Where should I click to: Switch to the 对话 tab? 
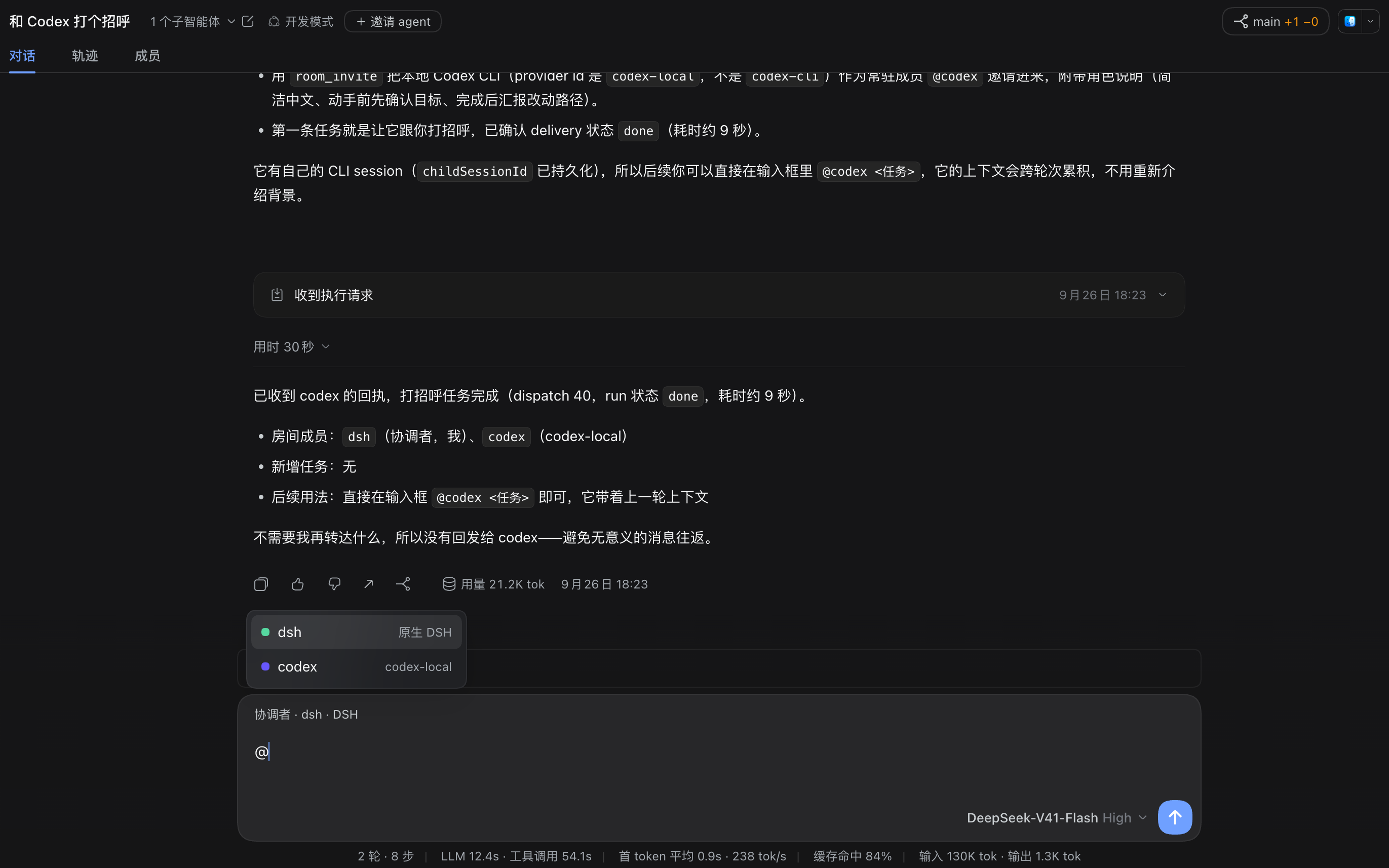22,56
